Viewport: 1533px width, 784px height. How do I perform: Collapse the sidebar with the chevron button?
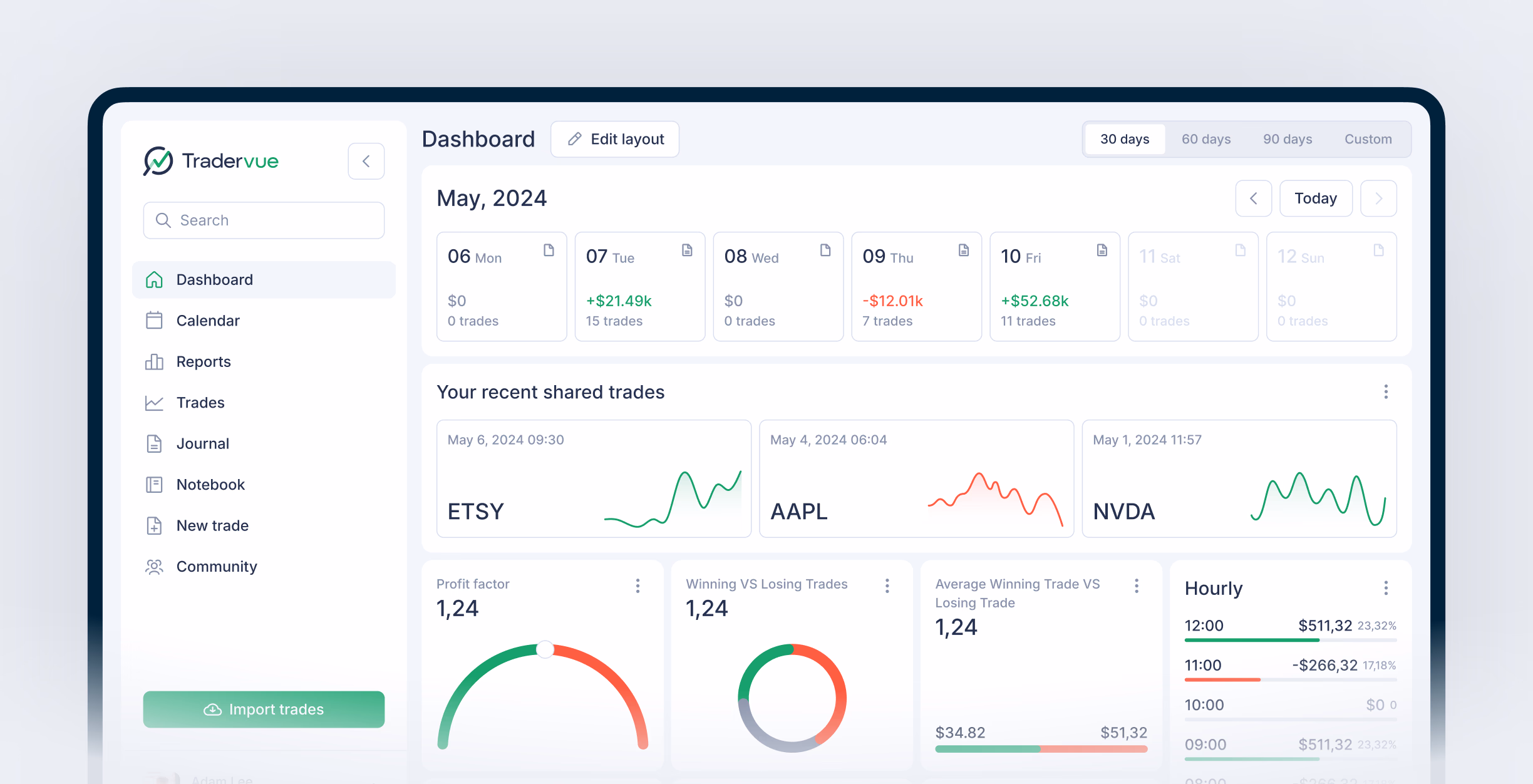point(366,162)
